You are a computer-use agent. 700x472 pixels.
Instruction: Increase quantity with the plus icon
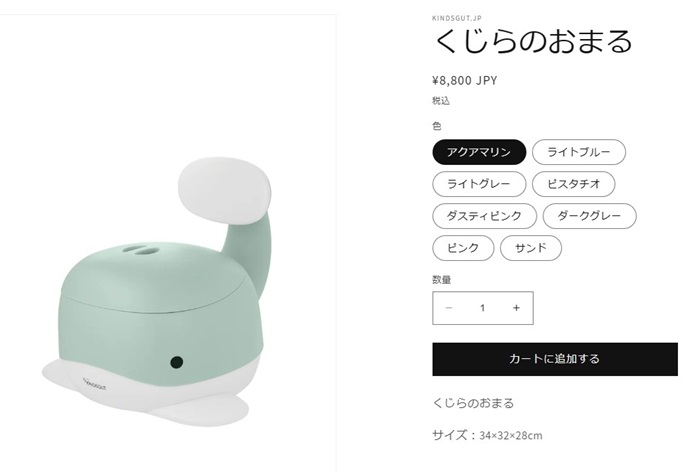click(517, 308)
